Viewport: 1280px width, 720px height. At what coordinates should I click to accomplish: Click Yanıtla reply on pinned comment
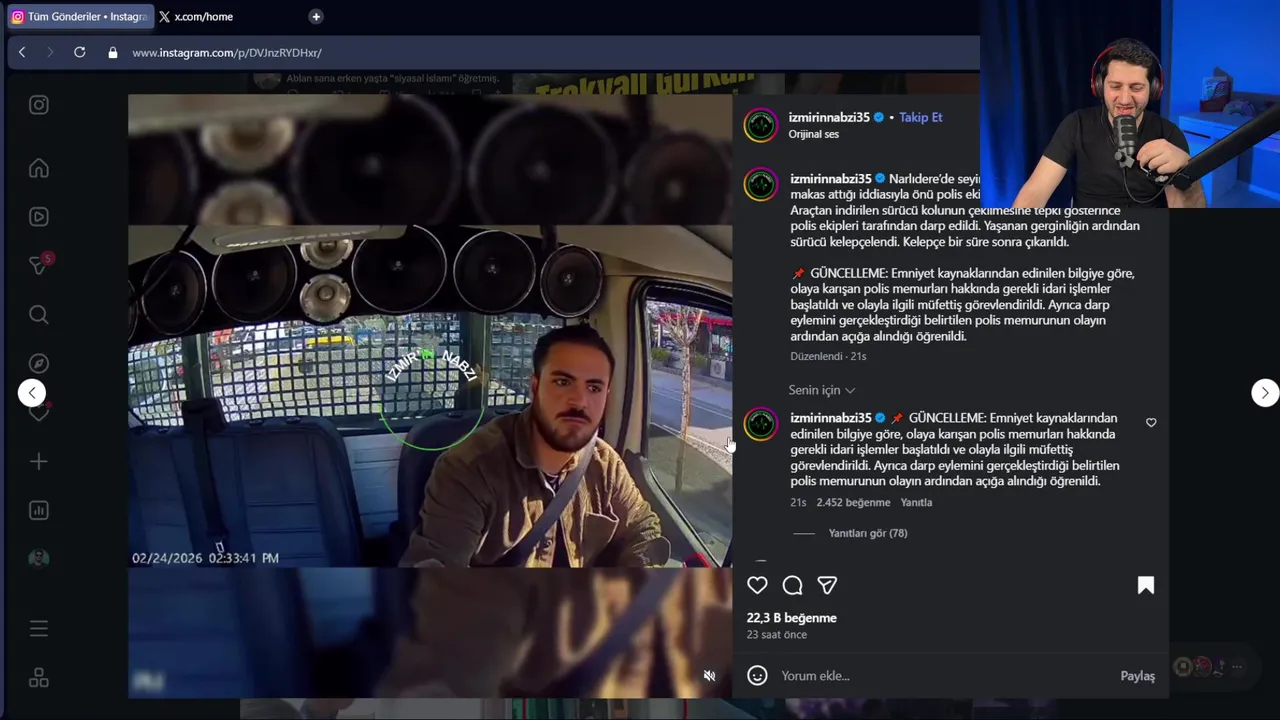916,503
